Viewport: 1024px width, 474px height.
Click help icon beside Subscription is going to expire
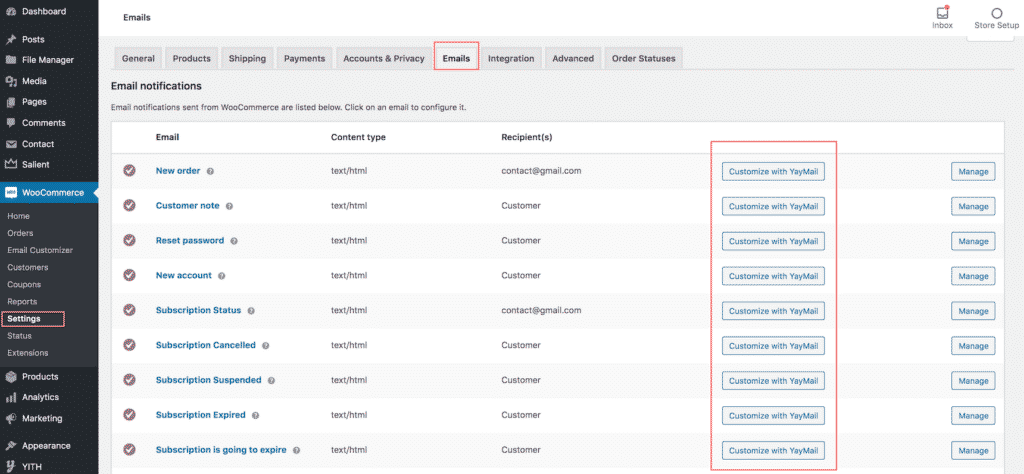pos(296,450)
